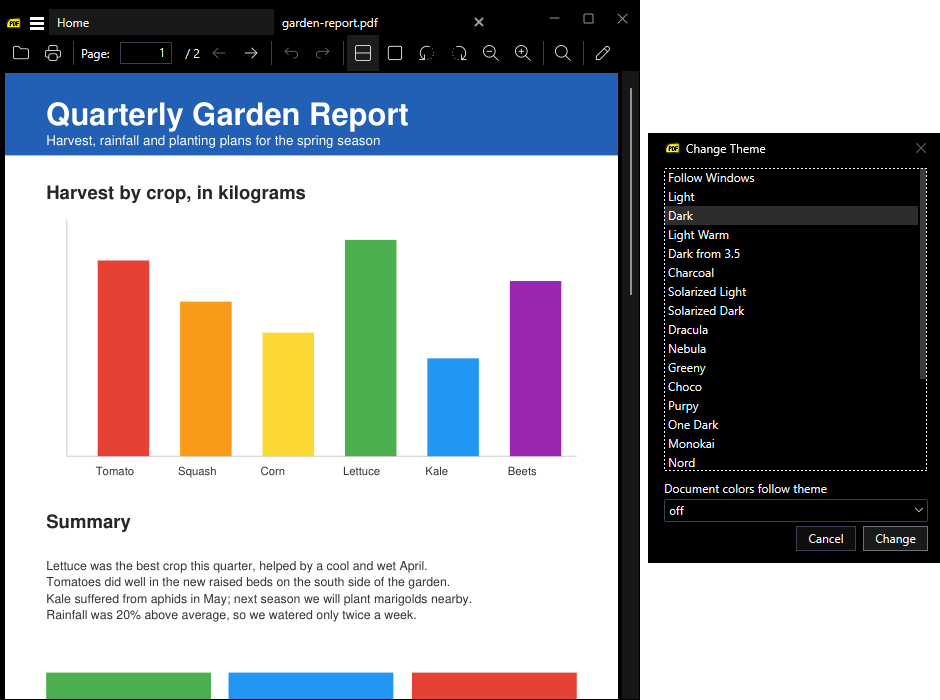
Task: Click the navigate forward (redo) arrow
Action: click(x=323, y=53)
